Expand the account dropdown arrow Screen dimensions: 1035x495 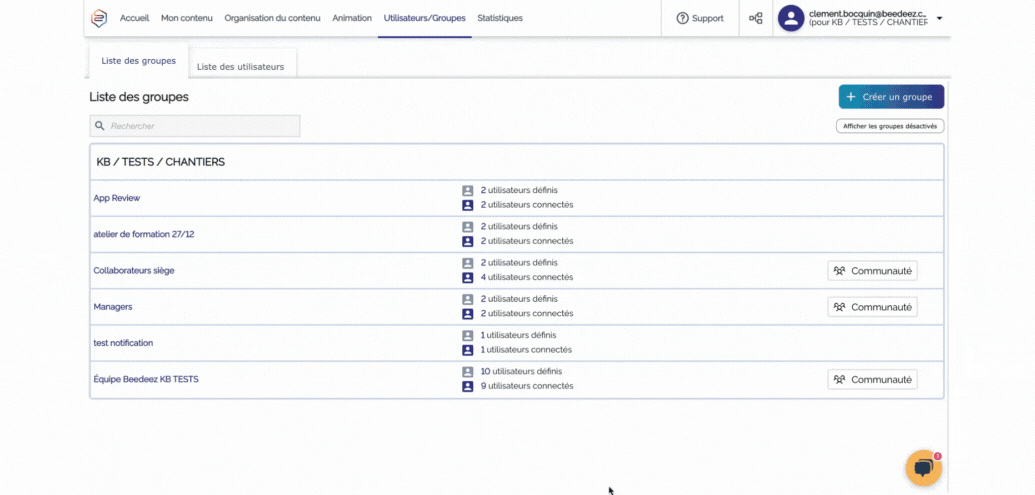(939, 18)
